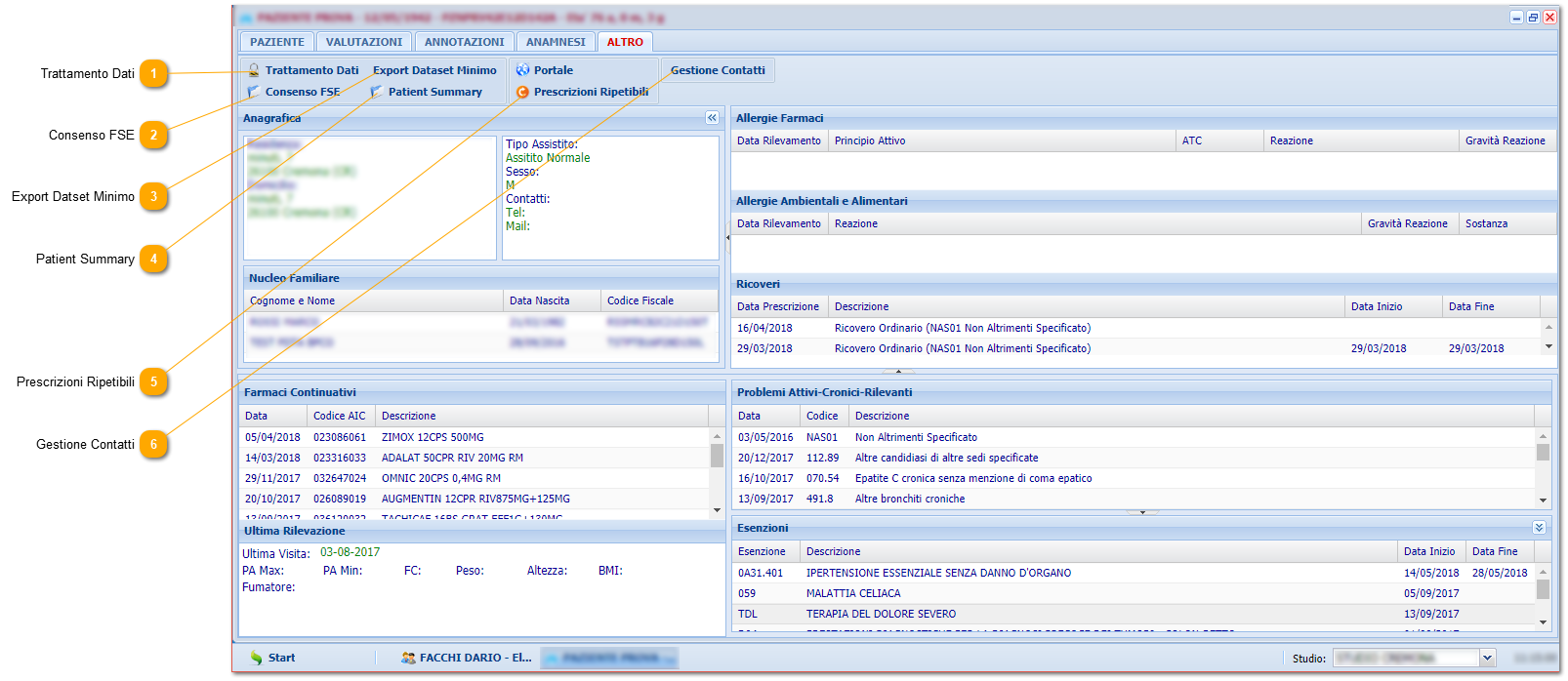Select the ZIMOX 12CPS 500MG row
Screen dimensions: 1568x681
(x=475, y=437)
